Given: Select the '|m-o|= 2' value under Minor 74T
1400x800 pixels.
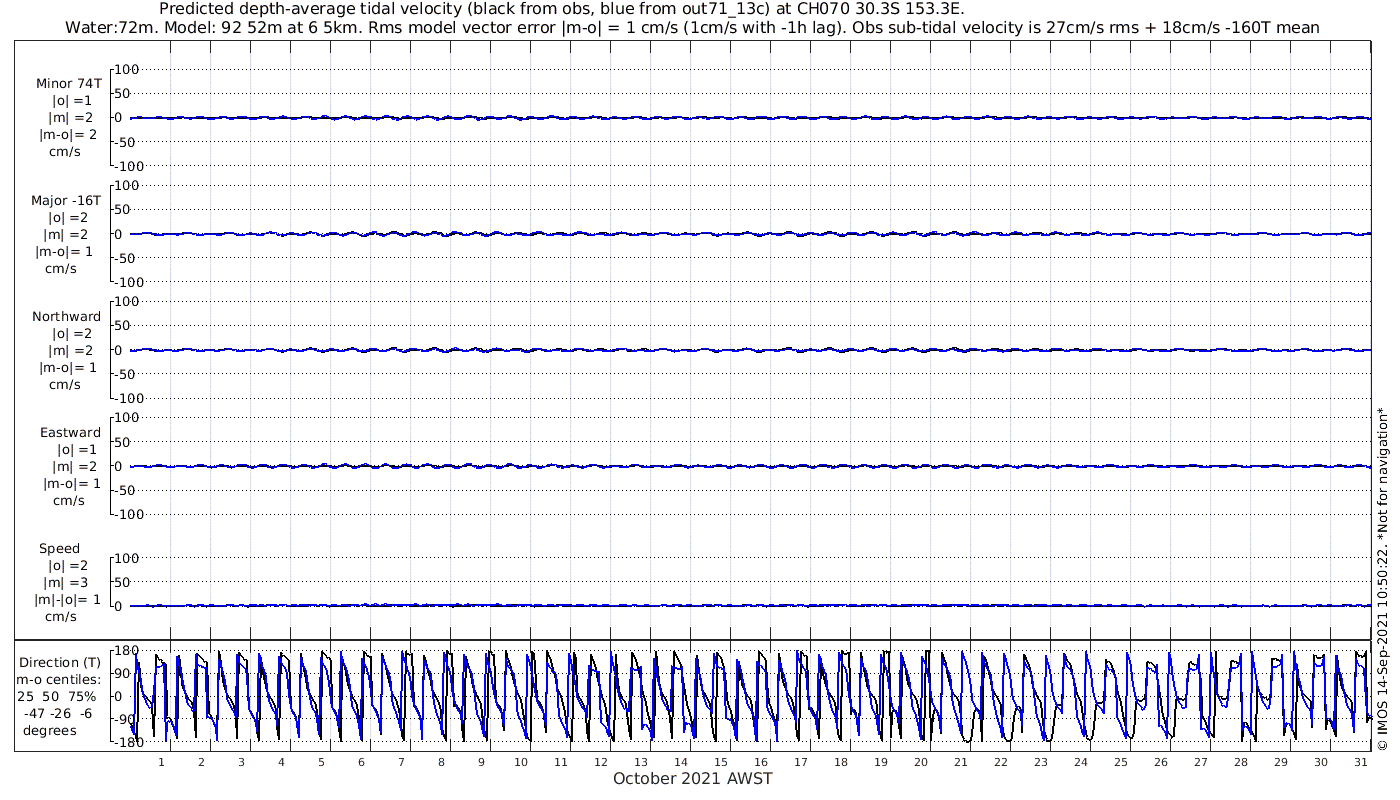Looking at the screenshot, I should [x=68, y=135].
